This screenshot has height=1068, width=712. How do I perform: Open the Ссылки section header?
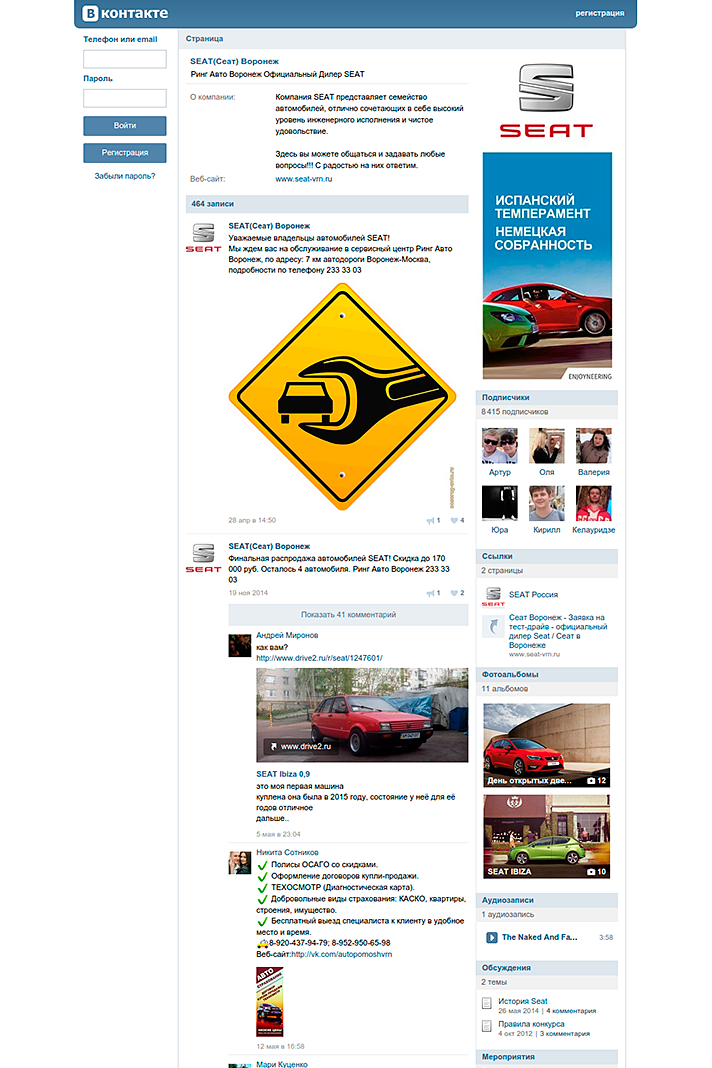pos(546,556)
